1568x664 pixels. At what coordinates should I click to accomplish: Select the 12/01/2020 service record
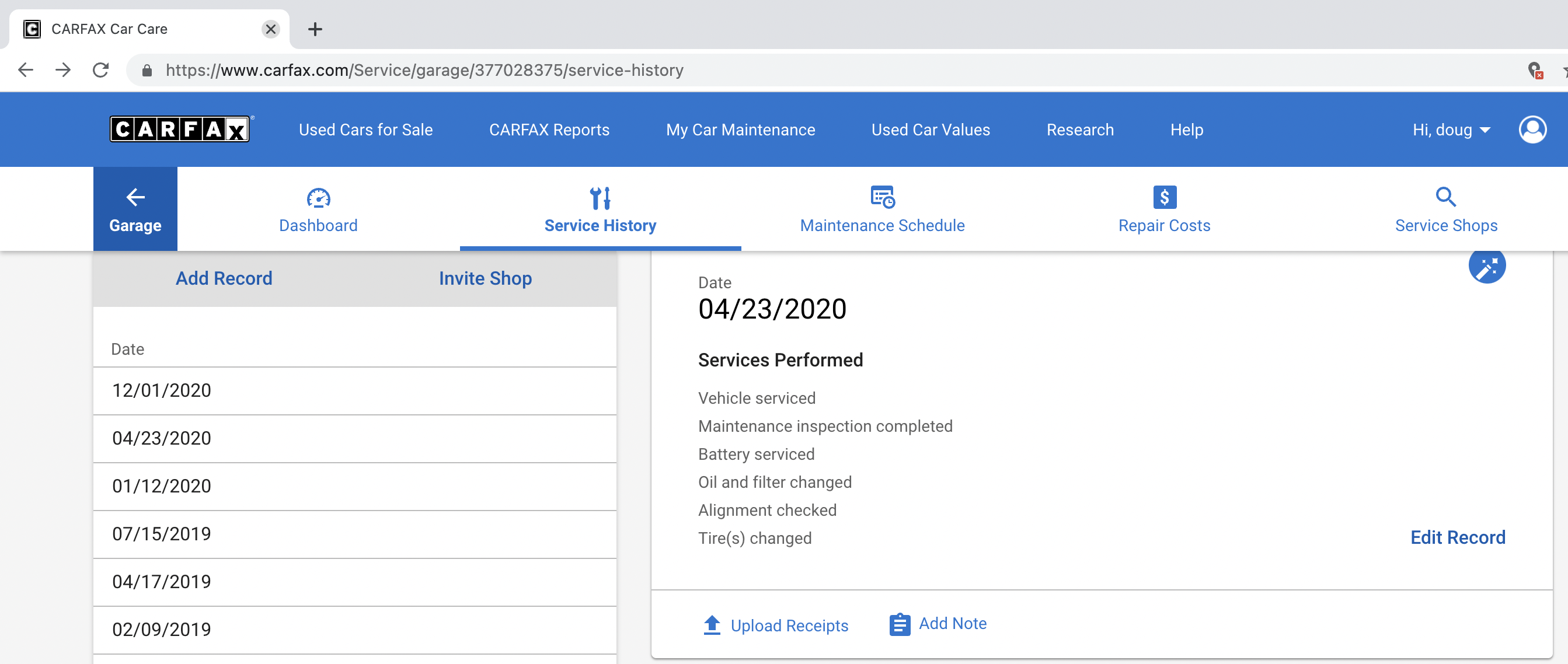[x=355, y=390]
